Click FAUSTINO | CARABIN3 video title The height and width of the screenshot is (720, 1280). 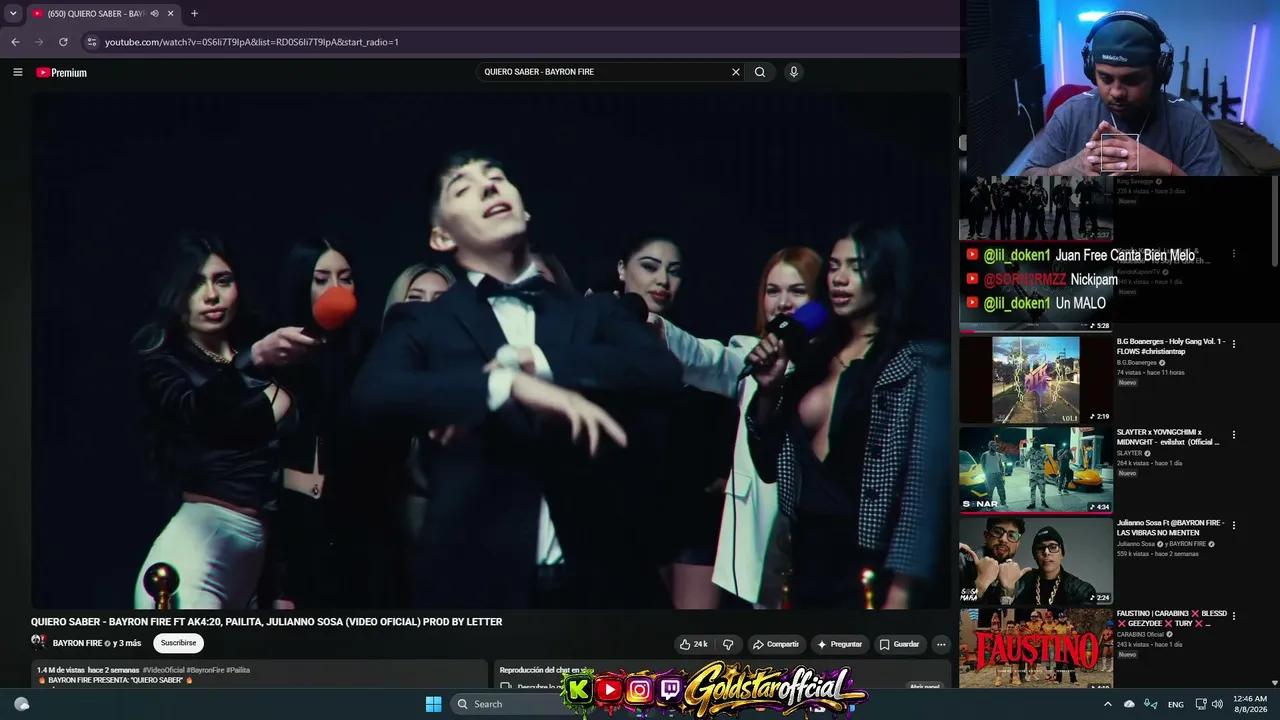pyautogui.click(x=1171, y=619)
